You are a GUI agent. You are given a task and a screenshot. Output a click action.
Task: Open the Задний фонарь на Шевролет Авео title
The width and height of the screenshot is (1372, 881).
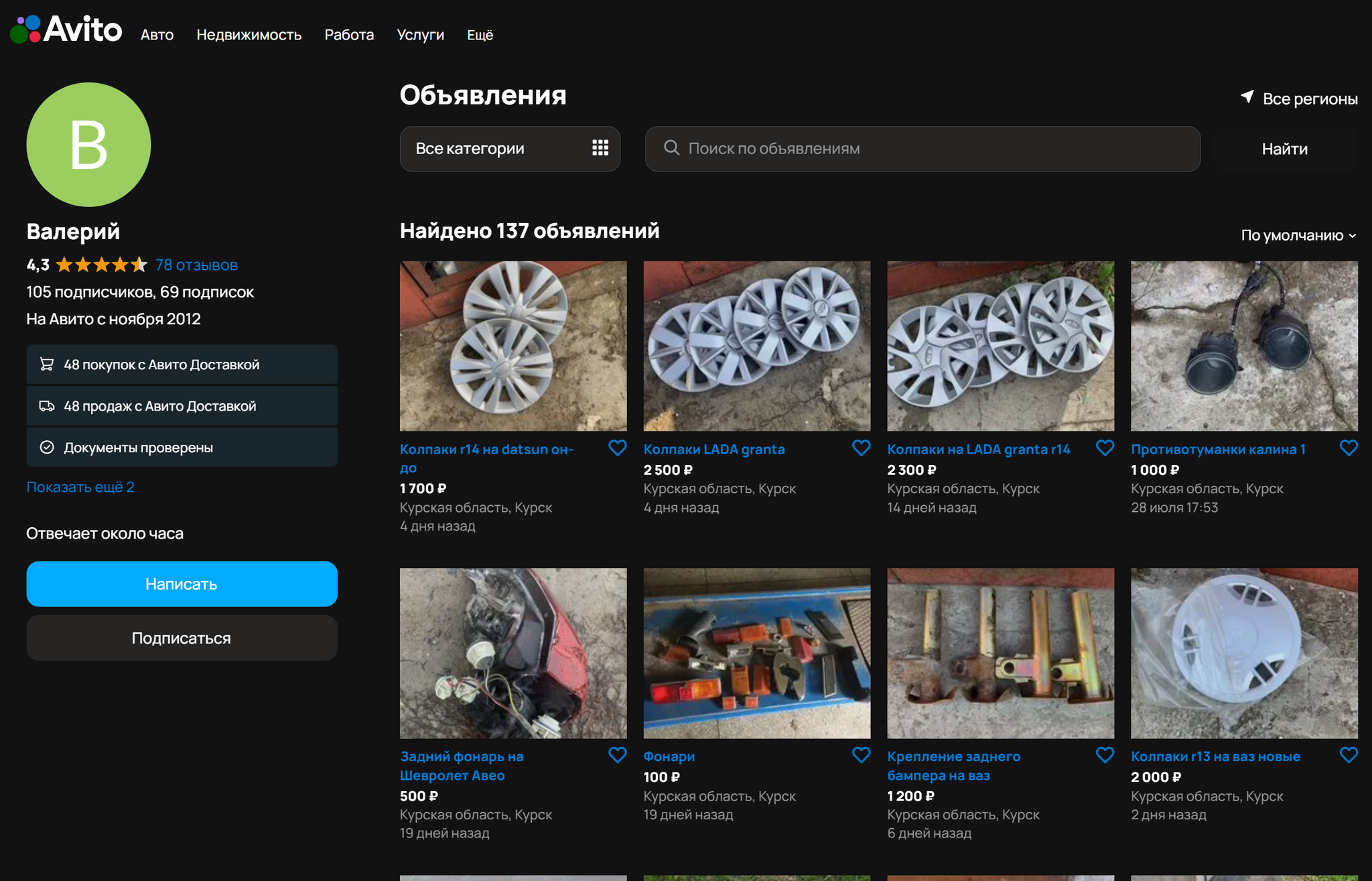pos(462,766)
